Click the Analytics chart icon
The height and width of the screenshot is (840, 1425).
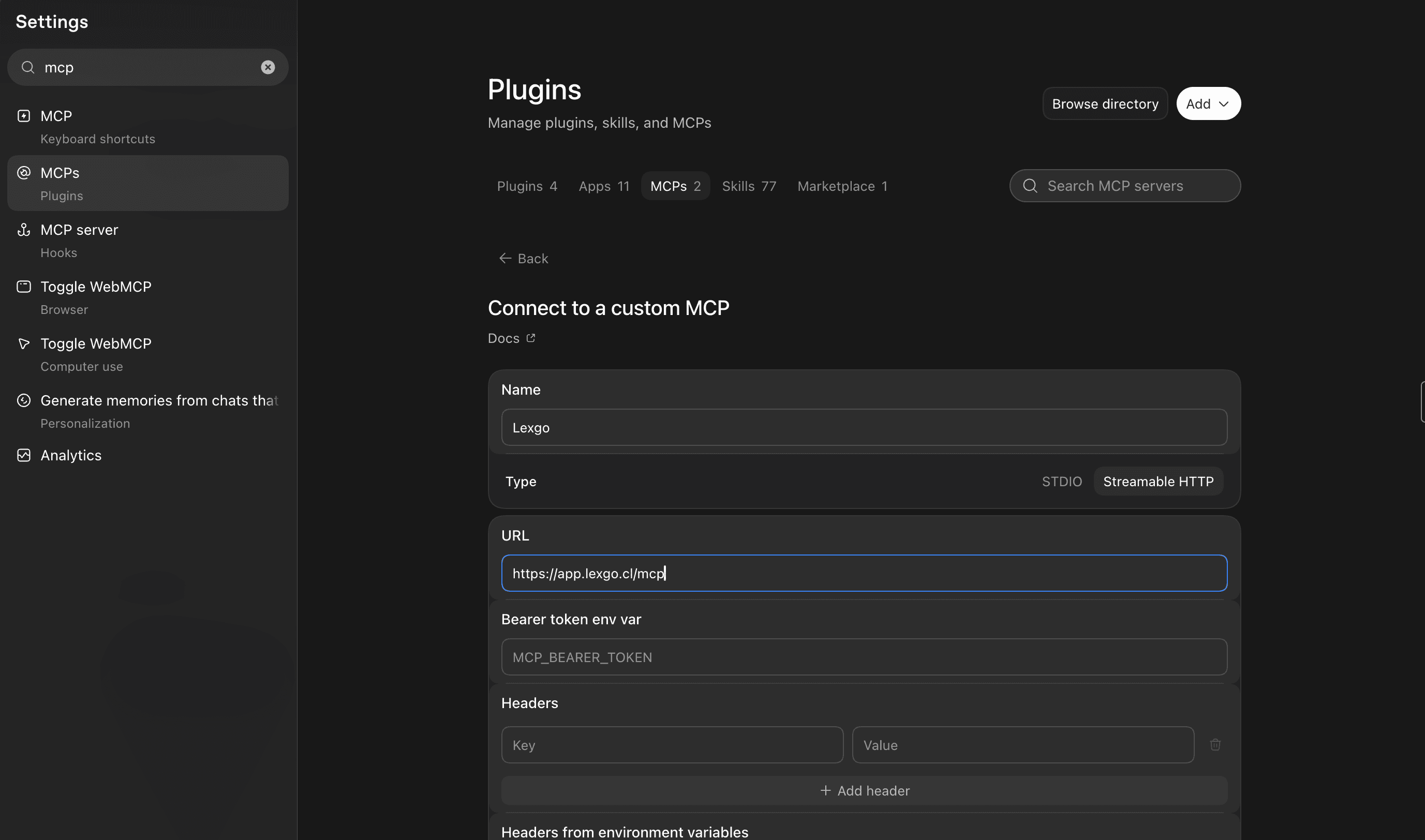[x=24, y=455]
